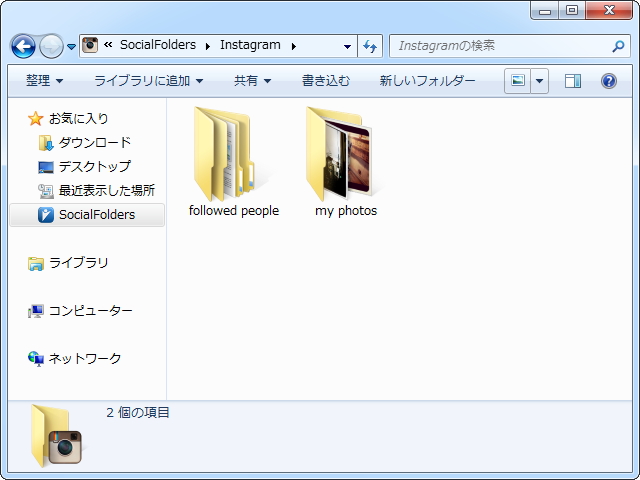Select the followed people folder icon
Image resolution: width=640 pixels, height=480 pixels.
(x=225, y=154)
